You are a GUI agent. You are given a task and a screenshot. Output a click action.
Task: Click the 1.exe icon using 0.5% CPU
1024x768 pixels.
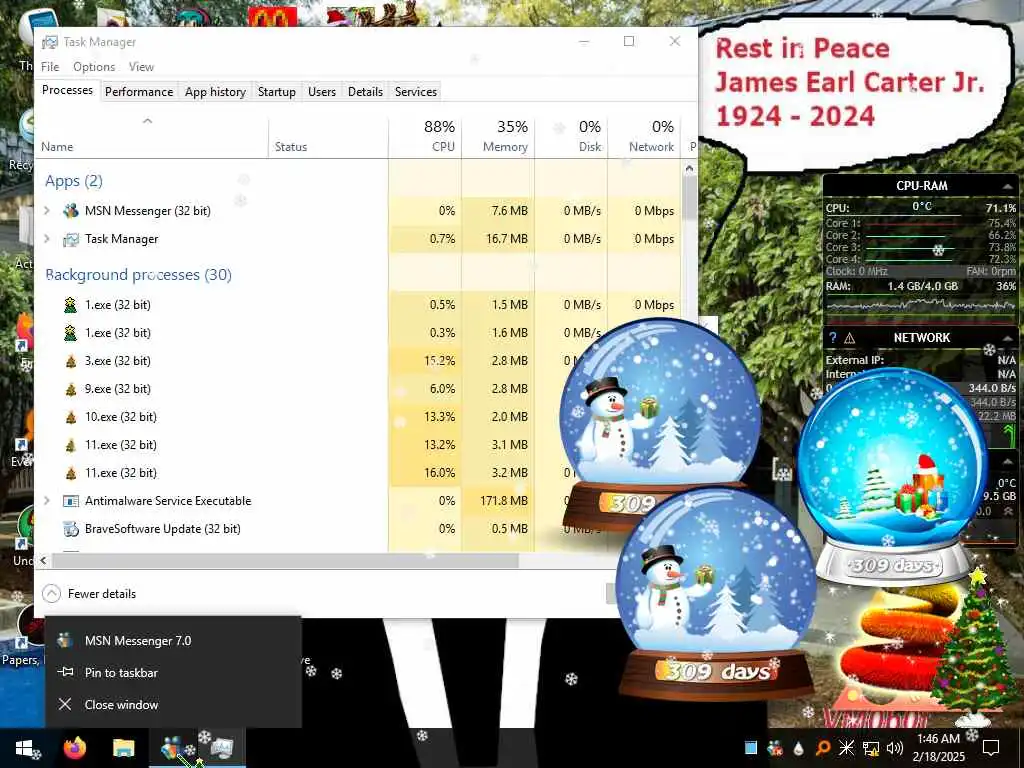pyautogui.click(x=71, y=305)
